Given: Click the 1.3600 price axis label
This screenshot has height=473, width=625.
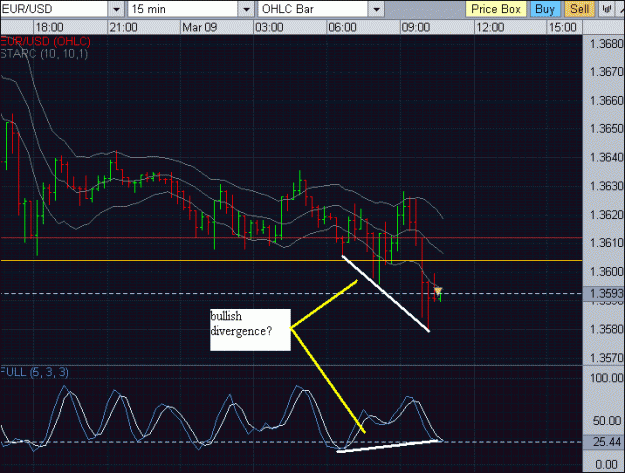Looking at the screenshot, I should (606, 272).
